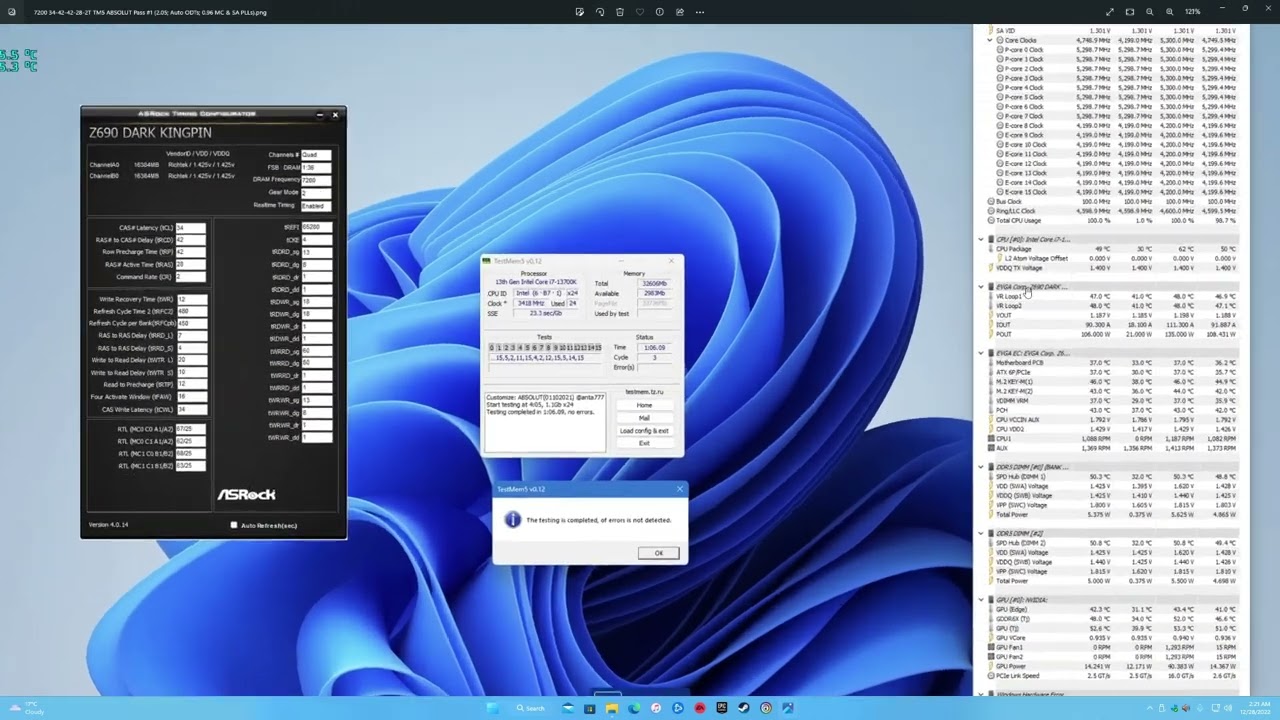The image size is (1280, 720).
Task: Click the Mail button in TestMem5
Action: click(644, 418)
